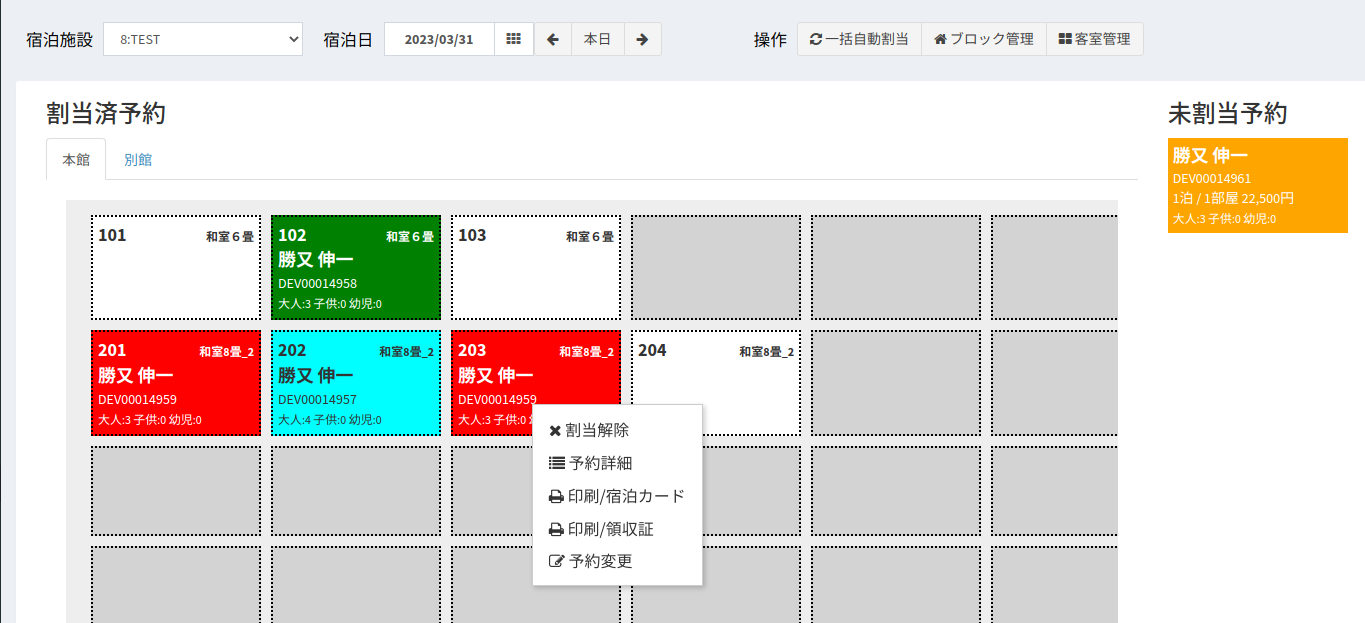This screenshot has height=623, width=1365.
Task: Select red room 201 reservation card
Action: [176, 383]
